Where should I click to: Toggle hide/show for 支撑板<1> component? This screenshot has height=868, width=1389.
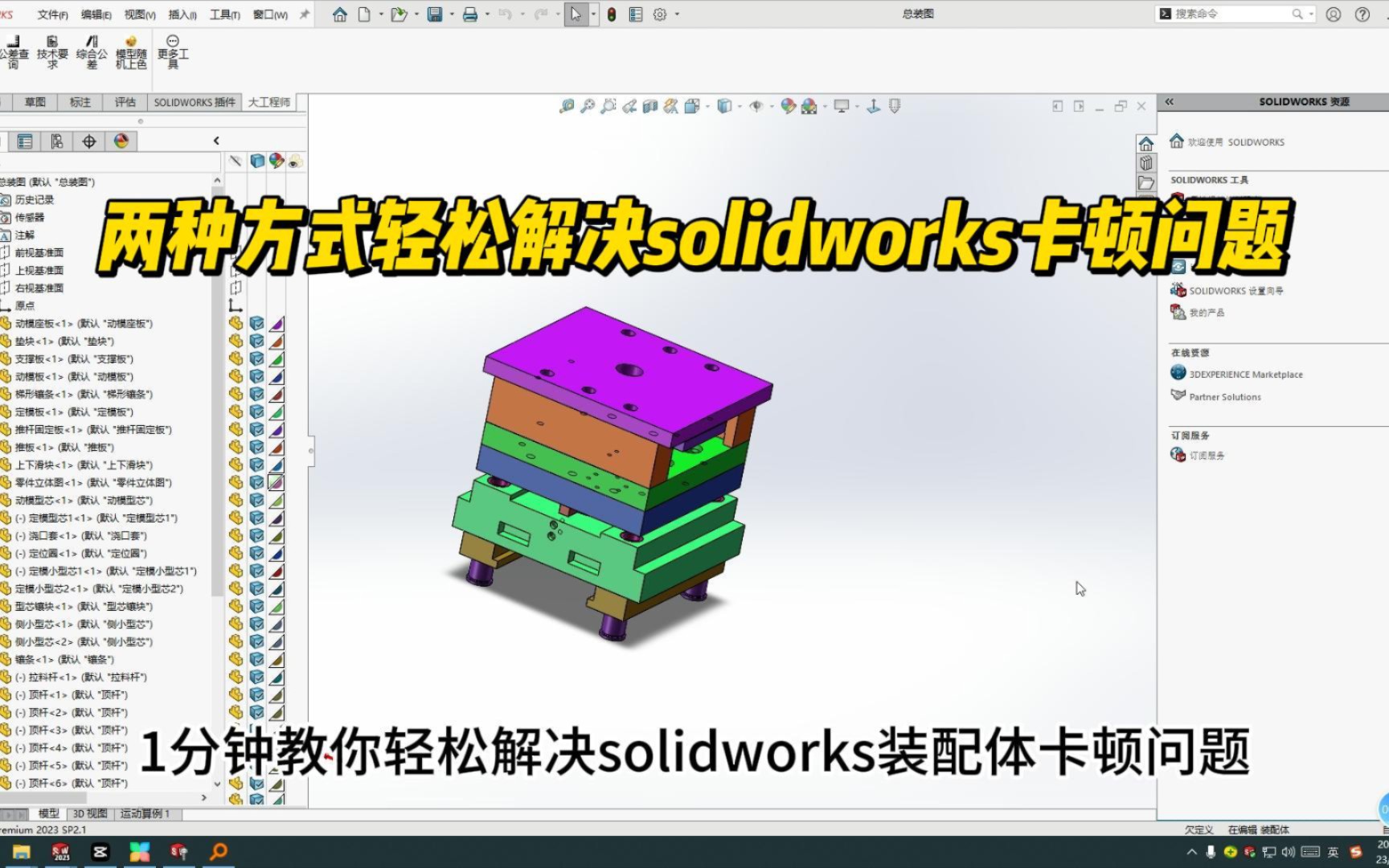pos(236,358)
